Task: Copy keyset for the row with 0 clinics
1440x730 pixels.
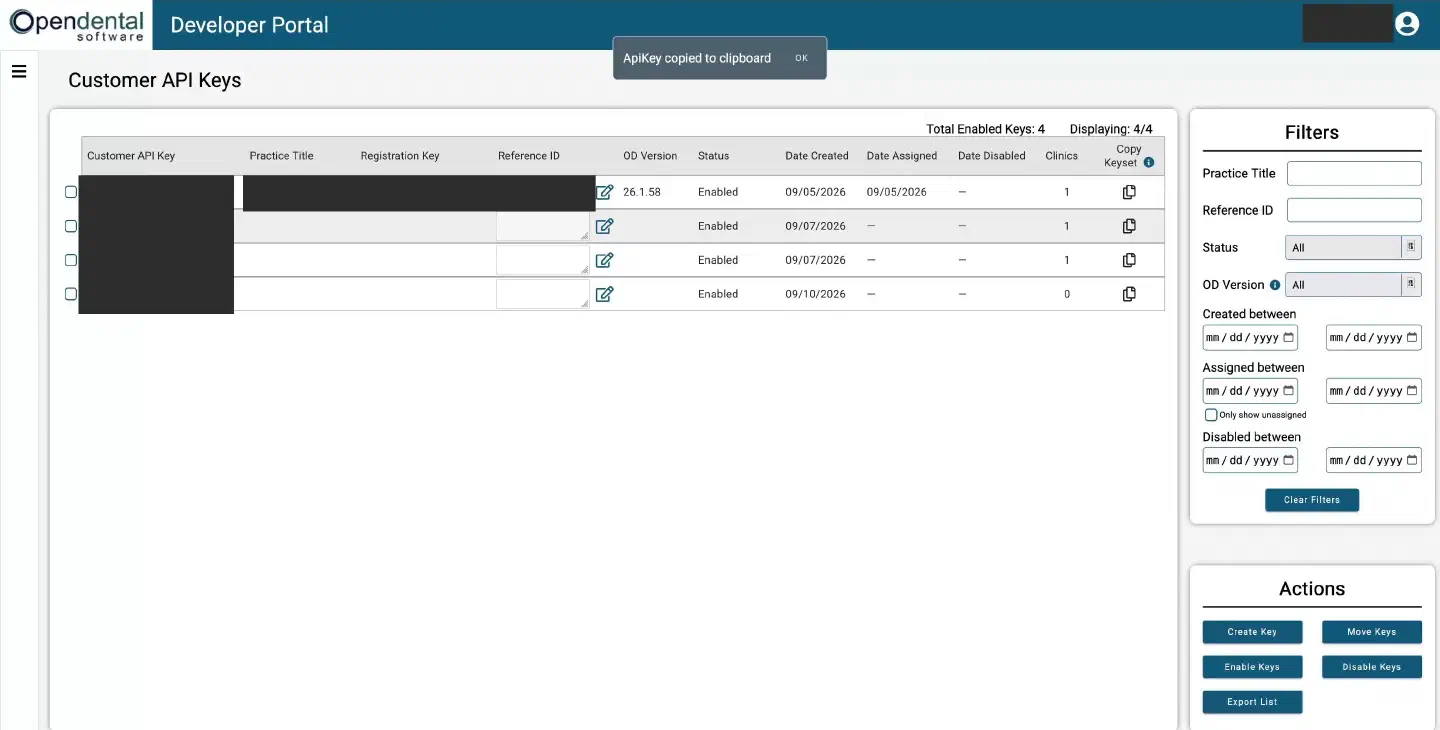Action: pyautogui.click(x=1129, y=294)
